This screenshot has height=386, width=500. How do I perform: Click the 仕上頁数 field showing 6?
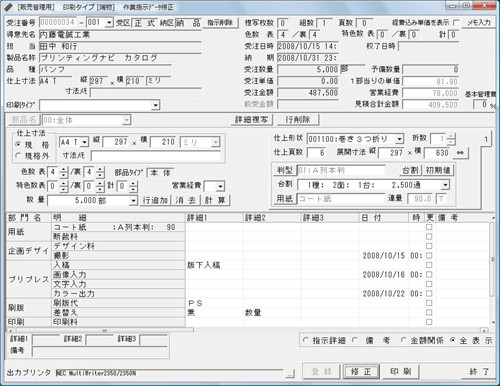point(316,153)
